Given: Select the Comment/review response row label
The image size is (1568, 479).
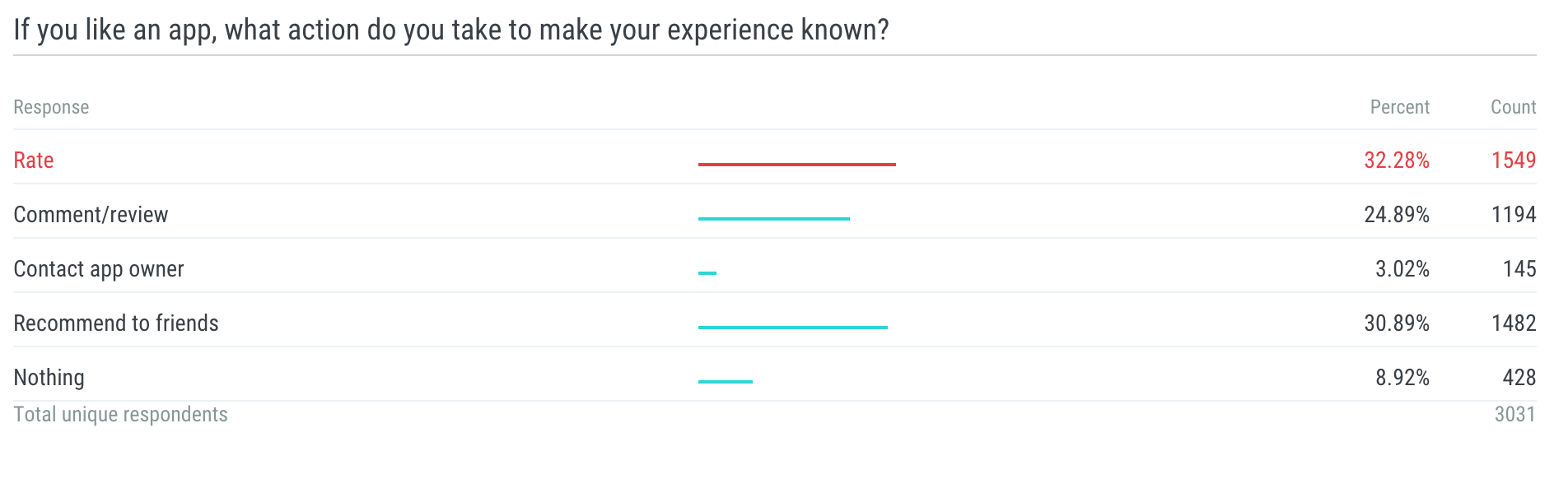Looking at the screenshot, I should coord(91,215).
